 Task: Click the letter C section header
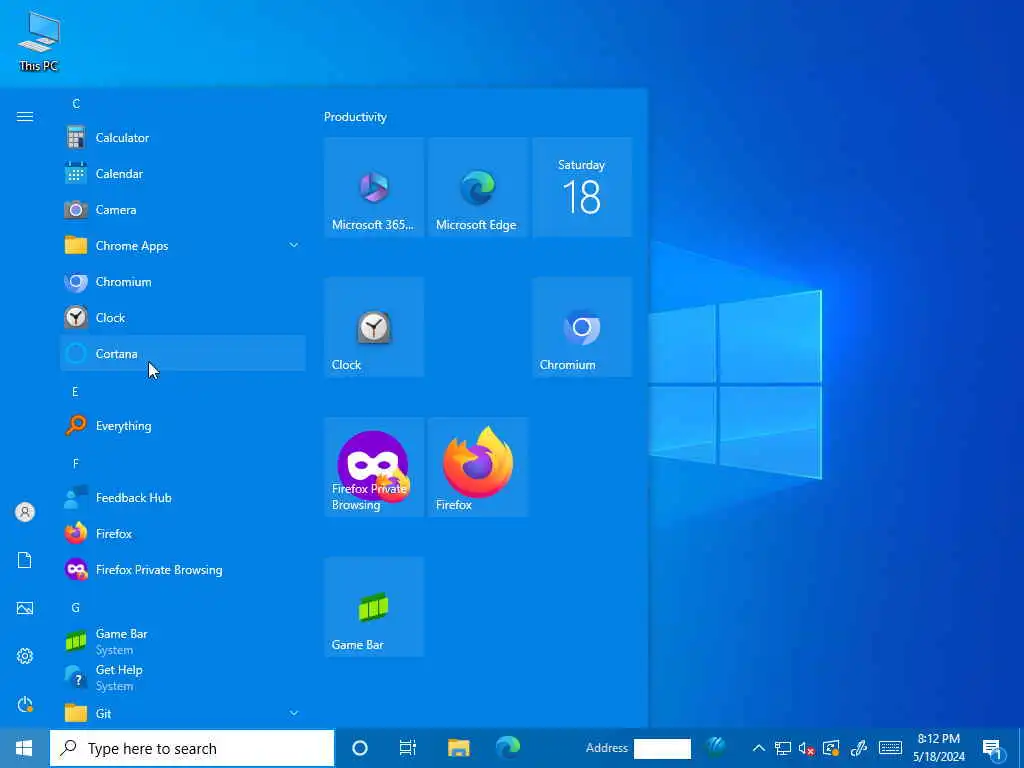[x=76, y=104]
